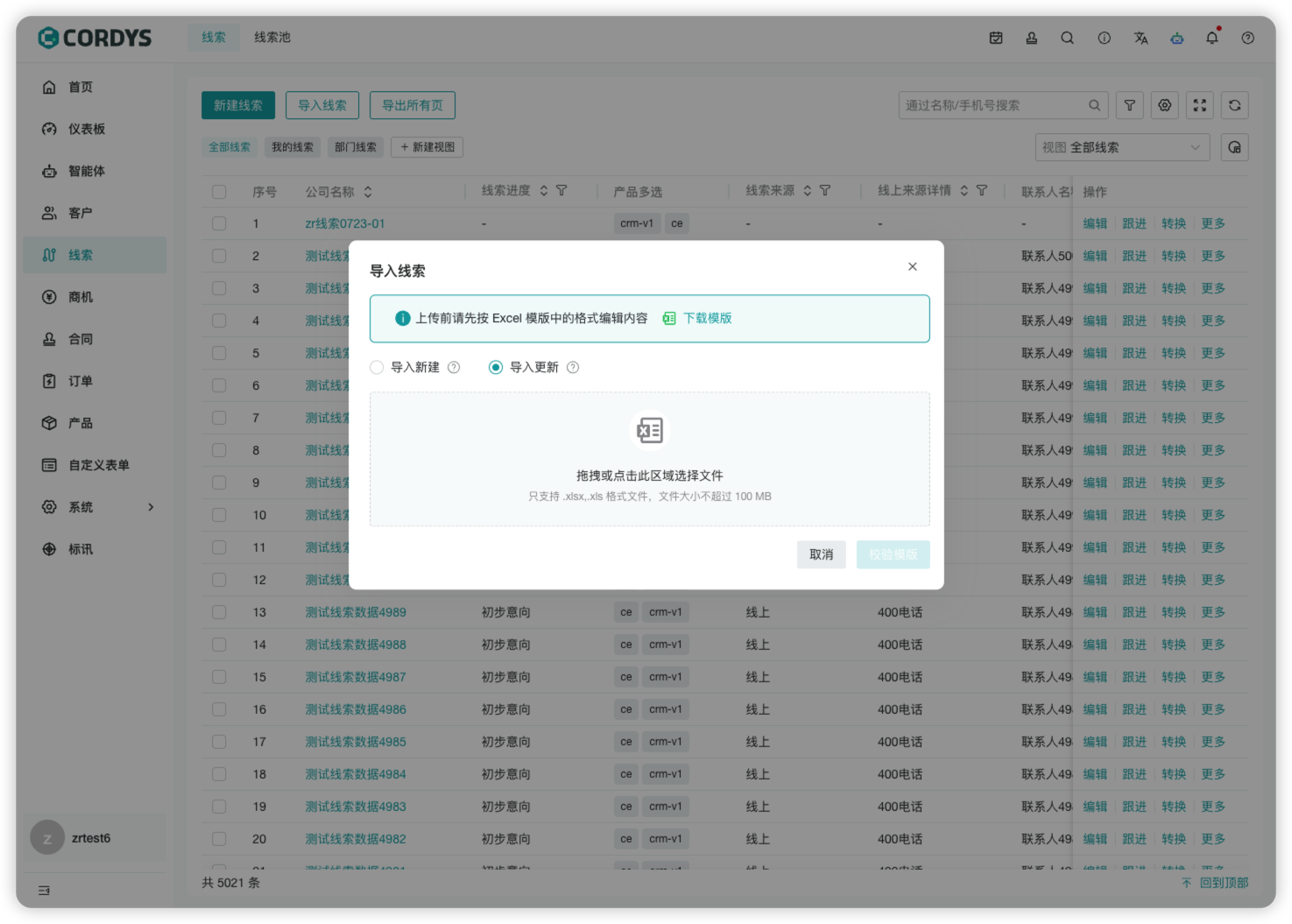Open the filter funnel toolbar icon
This screenshot has height=924, width=1292.
click(1130, 105)
